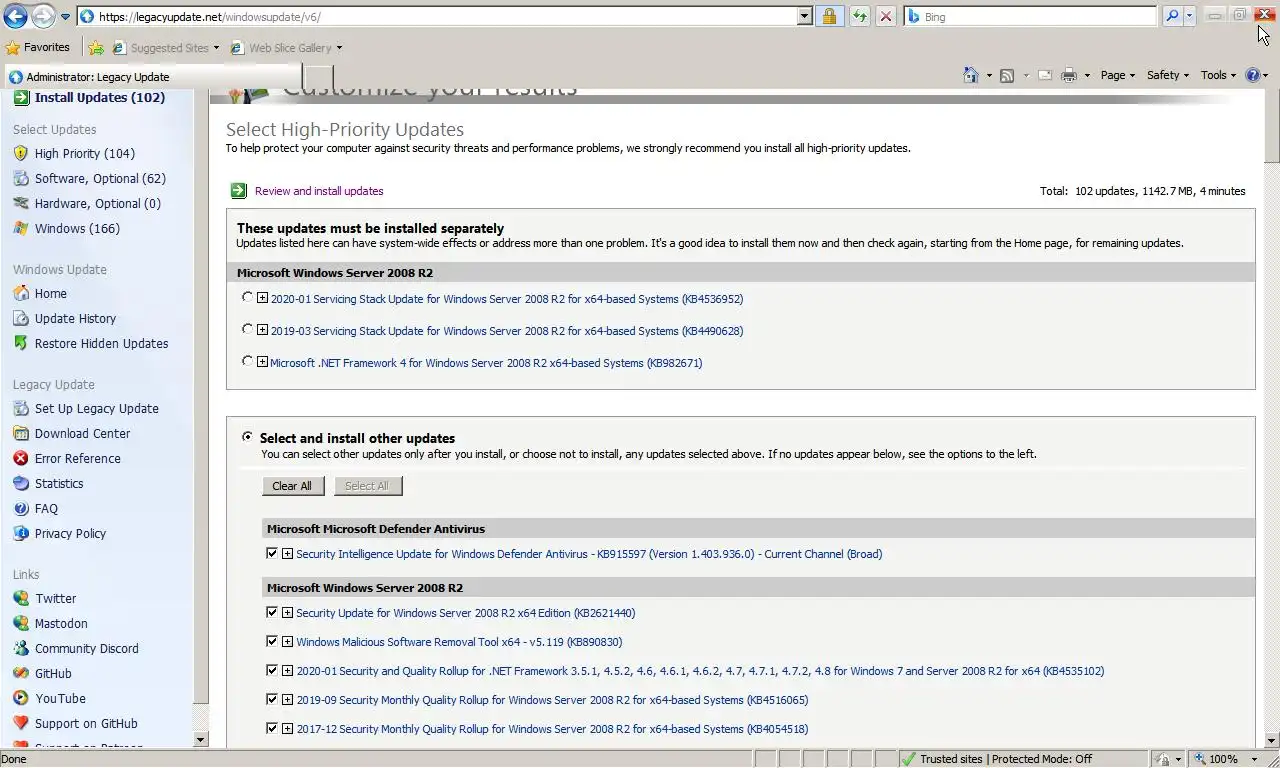Click the green Install Updates arrow icon
This screenshot has width=1280, height=768.
tap(21, 97)
